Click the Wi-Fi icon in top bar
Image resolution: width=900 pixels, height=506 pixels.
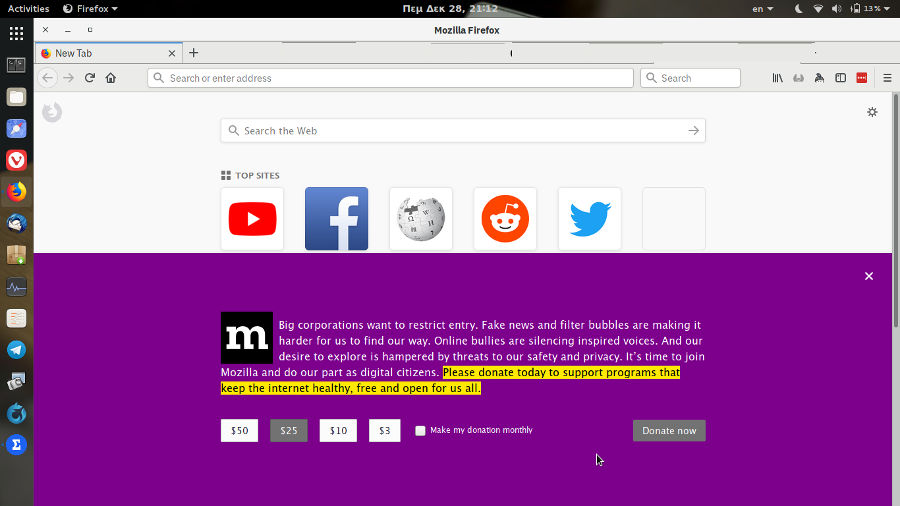818,9
